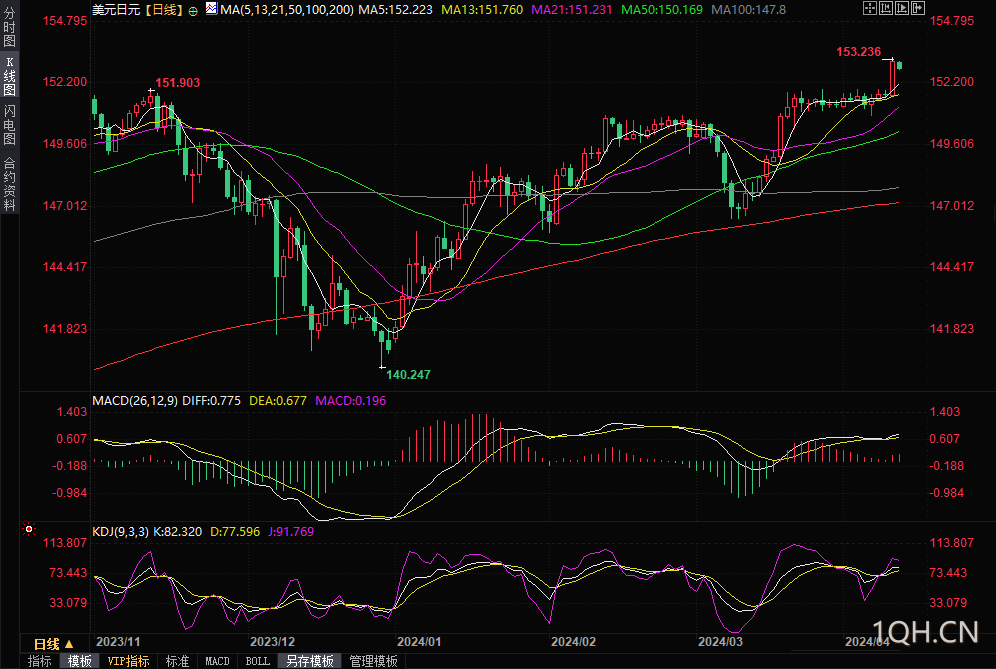Open the 分时图 sidebar view
This screenshot has width=996, height=669.
[9, 27]
